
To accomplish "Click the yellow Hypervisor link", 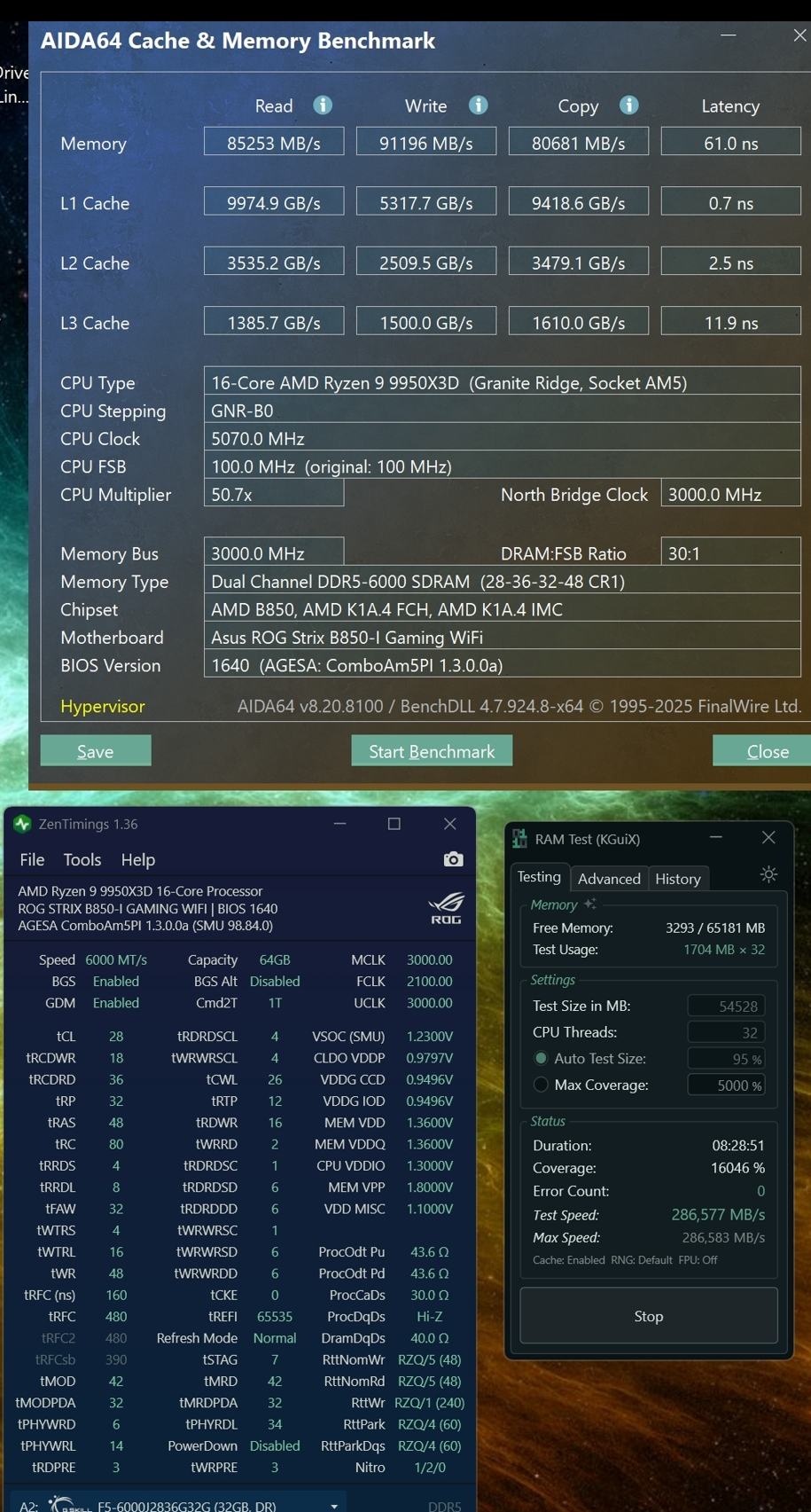I will 103,707.
